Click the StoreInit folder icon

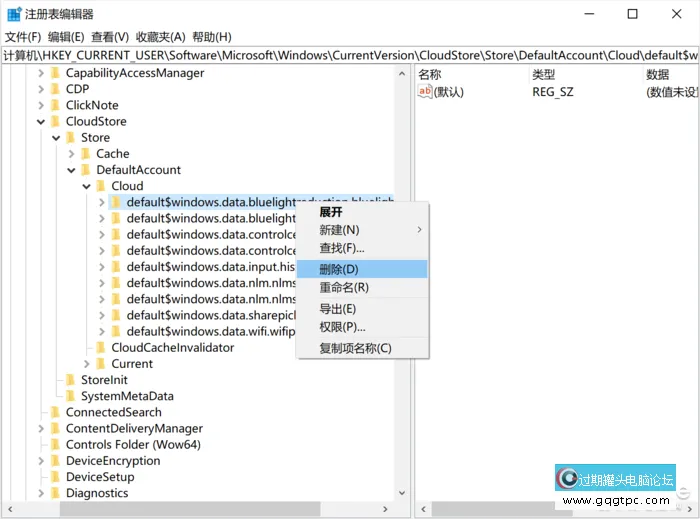[70, 380]
